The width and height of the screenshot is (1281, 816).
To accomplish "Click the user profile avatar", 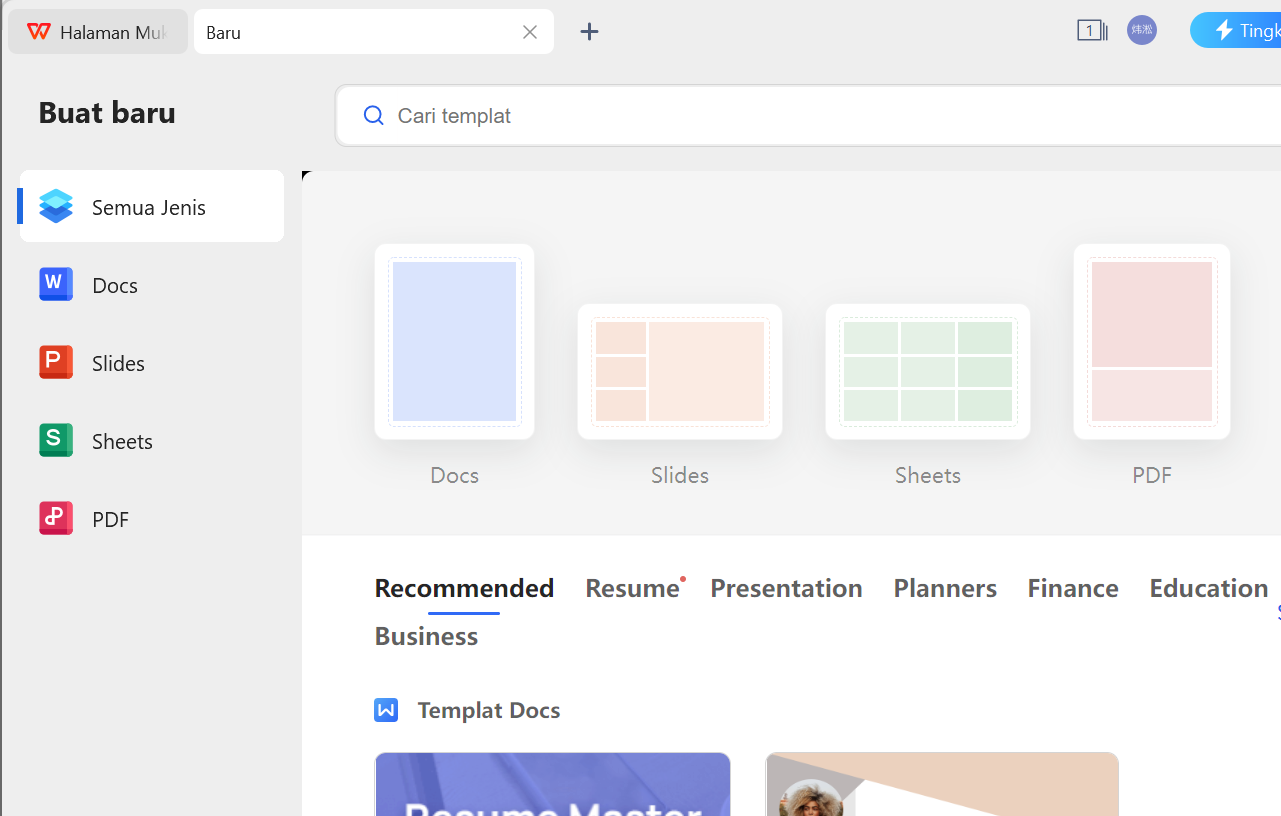I will pos(1141,31).
